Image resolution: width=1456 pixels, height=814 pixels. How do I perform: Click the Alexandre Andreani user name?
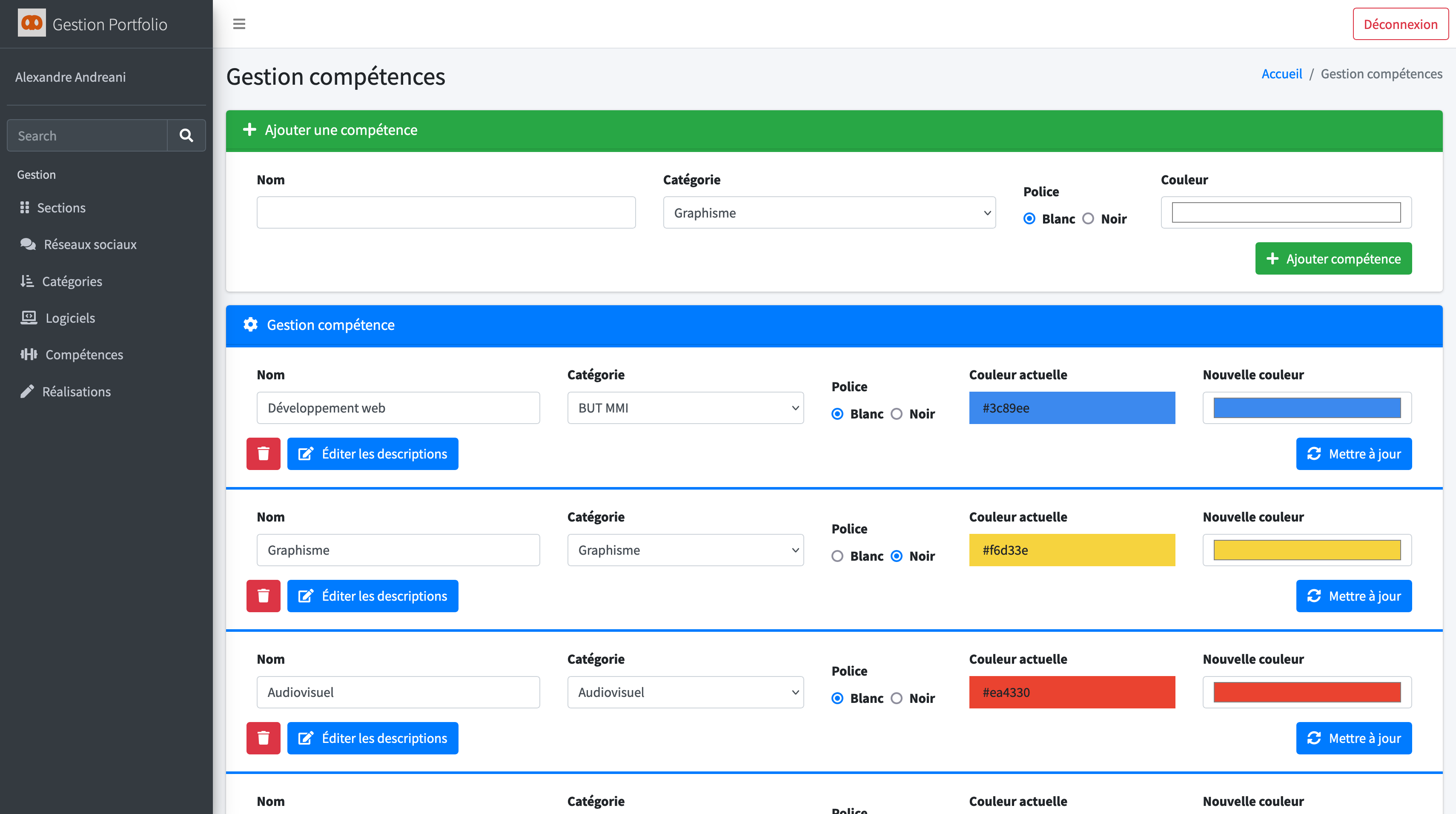tap(70, 77)
